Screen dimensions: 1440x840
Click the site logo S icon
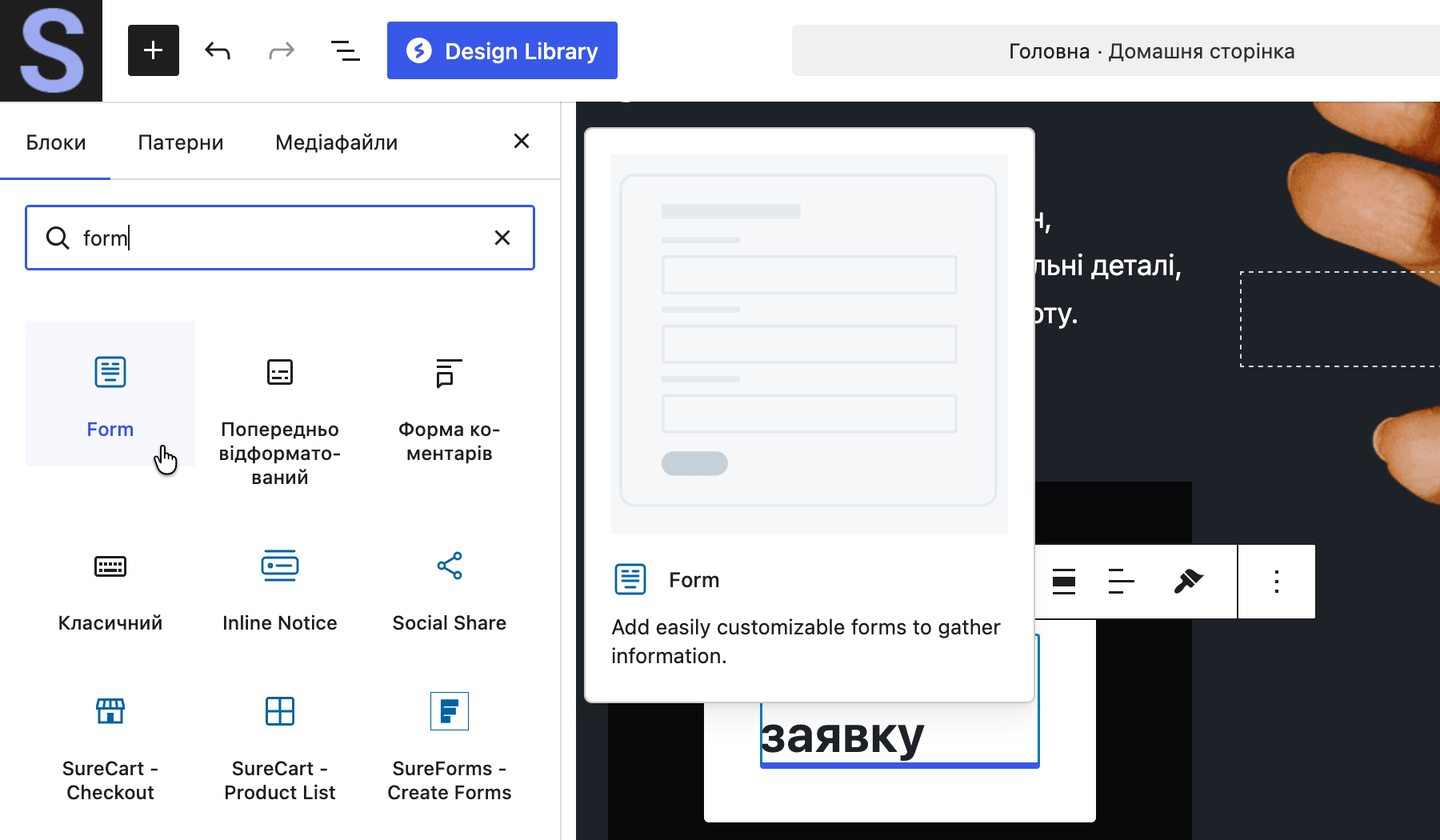(51, 50)
